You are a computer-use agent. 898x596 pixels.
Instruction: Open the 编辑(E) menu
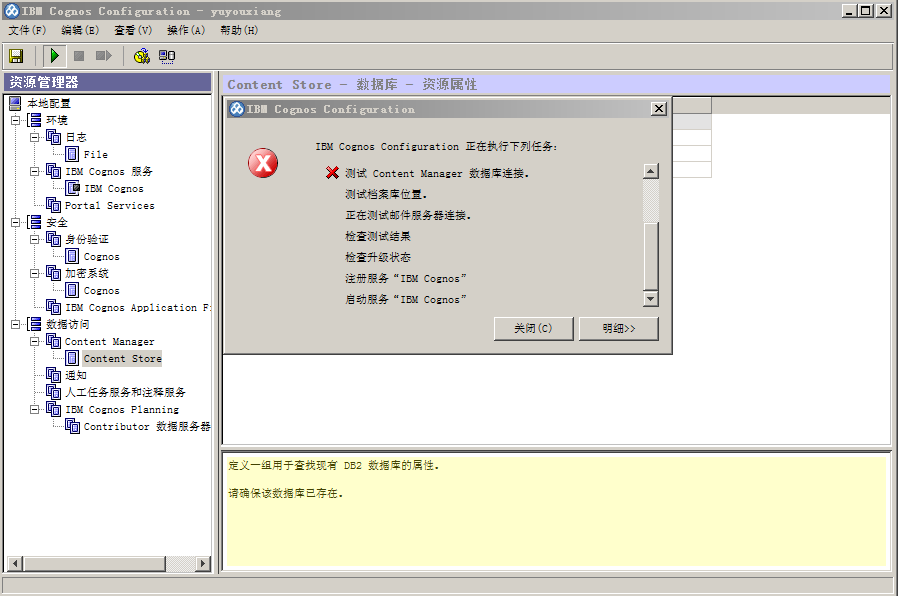(80, 30)
